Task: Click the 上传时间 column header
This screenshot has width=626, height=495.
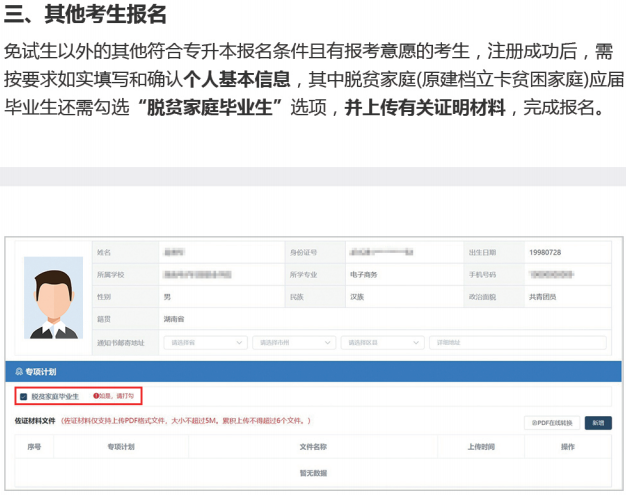Action: pos(480,447)
